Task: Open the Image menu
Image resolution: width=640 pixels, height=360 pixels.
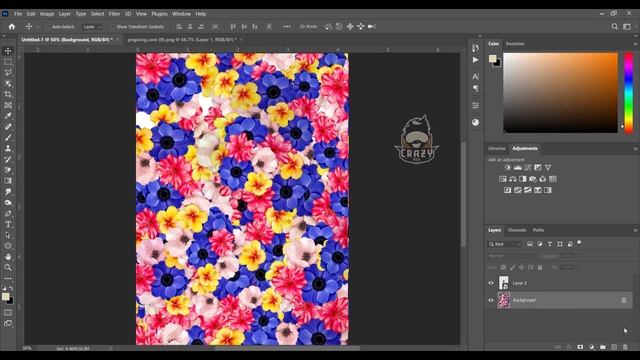Action: [x=47, y=14]
